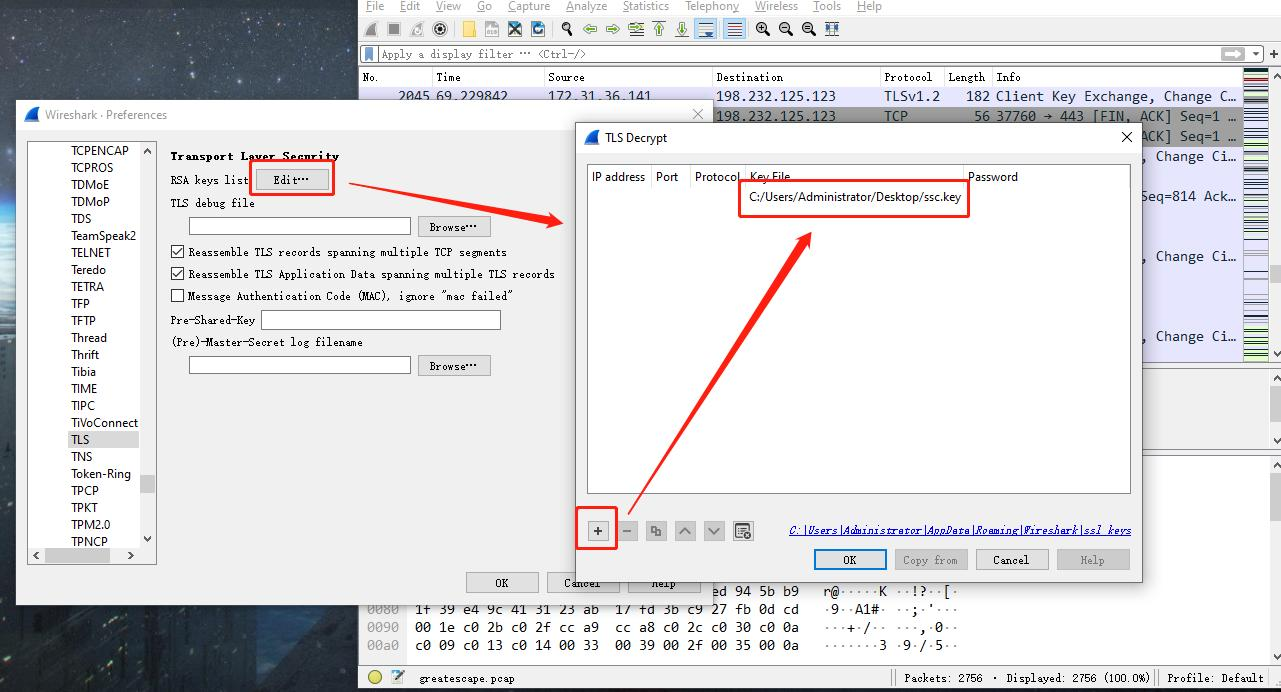The height and width of the screenshot is (692, 1281).
Task: Select the ssc.key Key File entry
Action: point(855,197)
